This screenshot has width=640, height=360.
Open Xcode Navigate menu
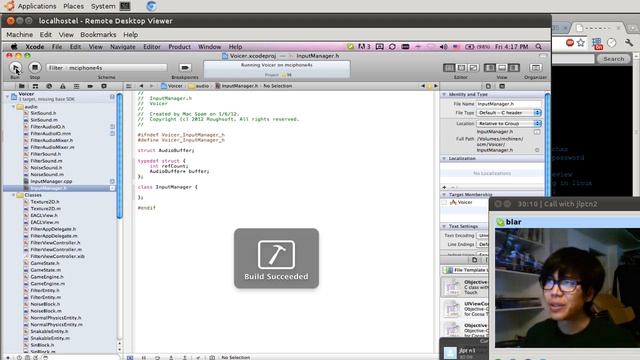pos(123,47)
